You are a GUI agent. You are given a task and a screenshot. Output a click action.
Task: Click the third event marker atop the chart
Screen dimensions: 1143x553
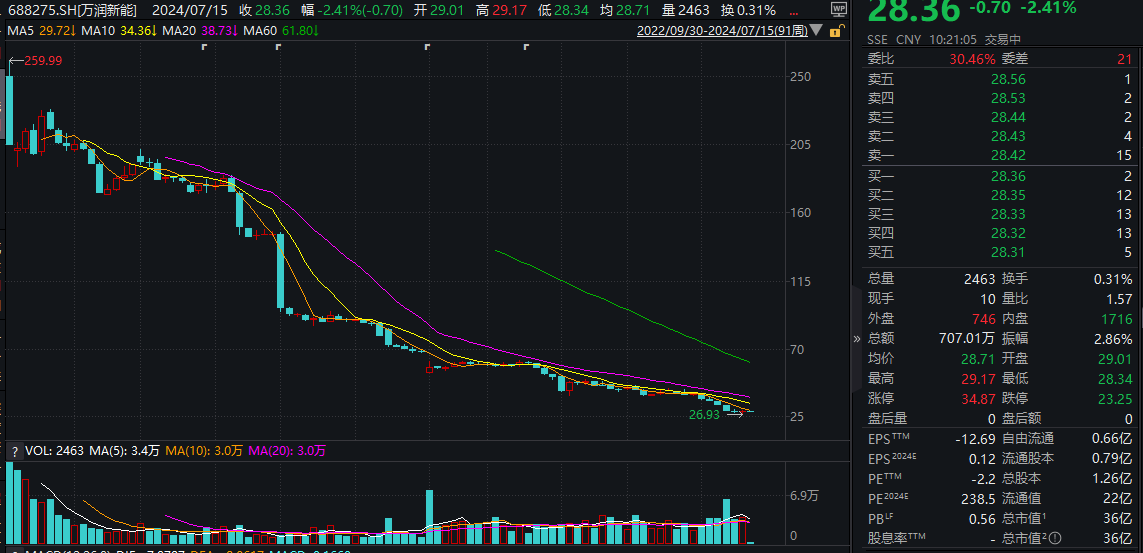click(427, 47)
